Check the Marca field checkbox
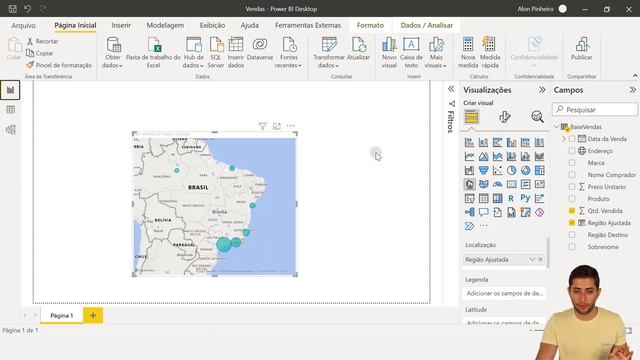This screenshot has width=640, height=360. [x=572, y=163]
